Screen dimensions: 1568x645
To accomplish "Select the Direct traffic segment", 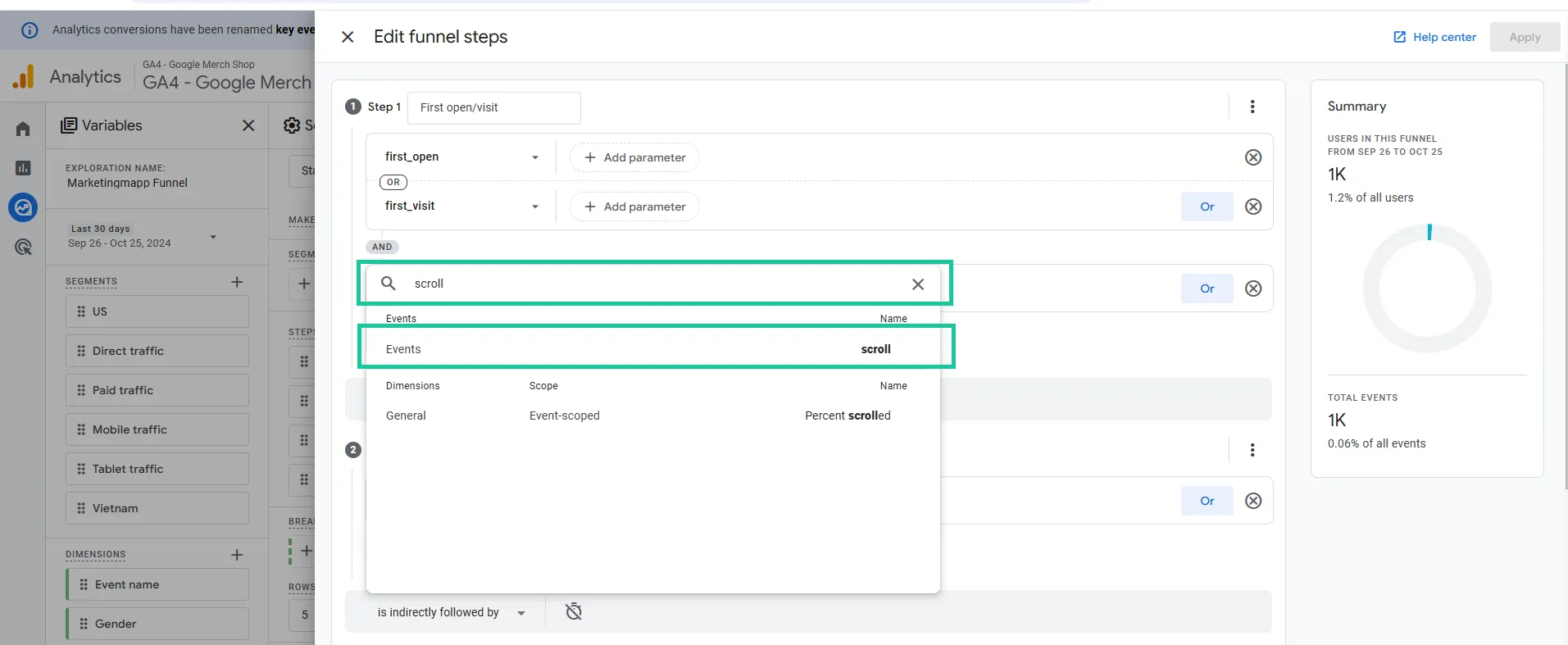I will (x=157, y=351).
